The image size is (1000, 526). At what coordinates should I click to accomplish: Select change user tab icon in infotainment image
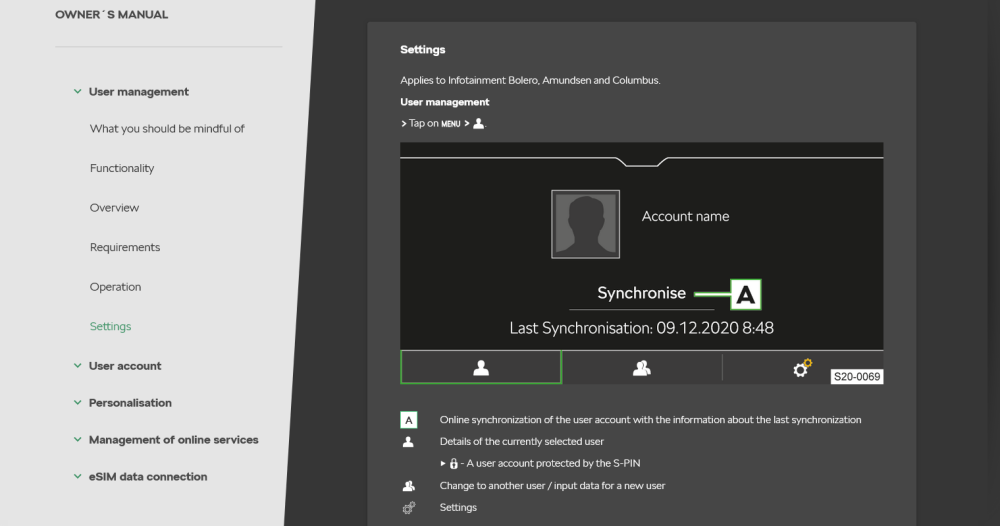(642, 368)
